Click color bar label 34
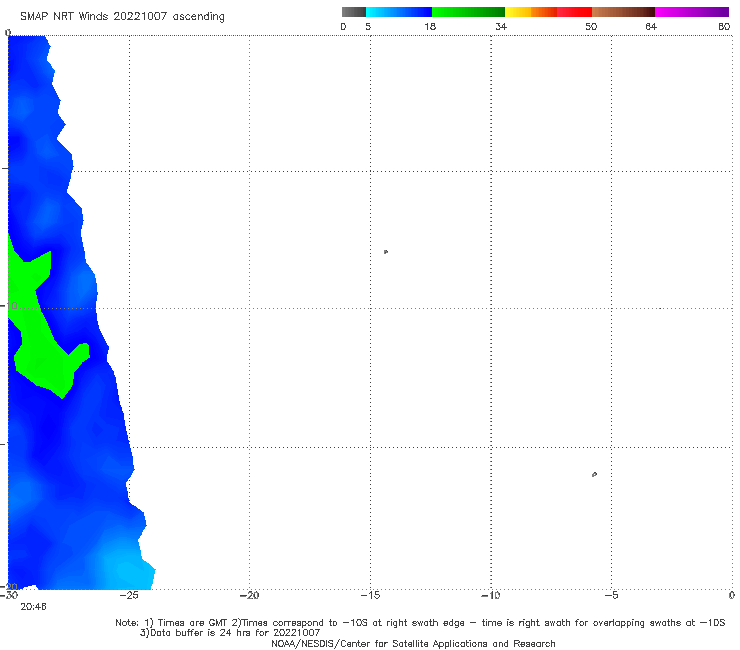Screen dimensions: 740x650 tap(501, 26)
